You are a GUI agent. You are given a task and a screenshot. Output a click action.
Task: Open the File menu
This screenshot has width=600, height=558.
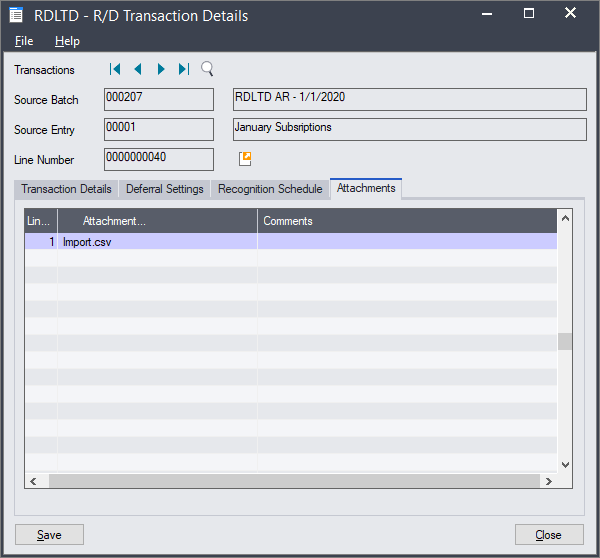24,41
